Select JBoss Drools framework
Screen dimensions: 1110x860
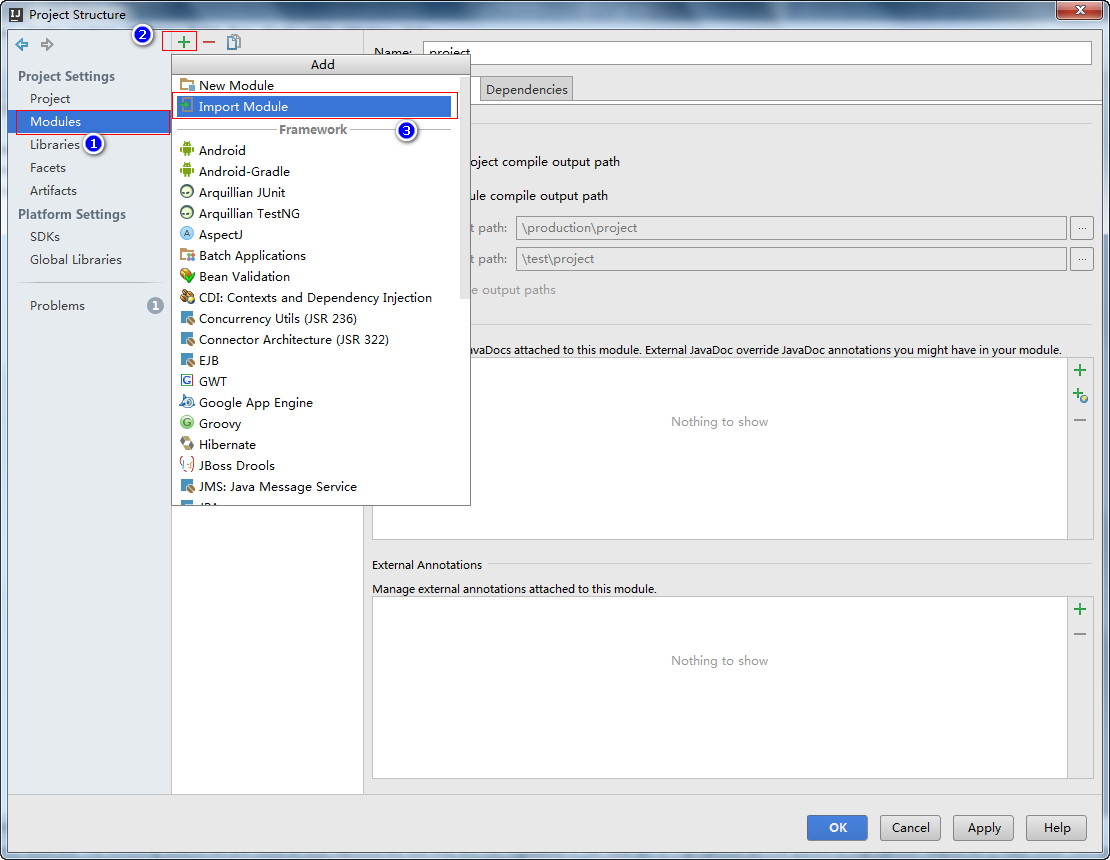click(316, 465)
